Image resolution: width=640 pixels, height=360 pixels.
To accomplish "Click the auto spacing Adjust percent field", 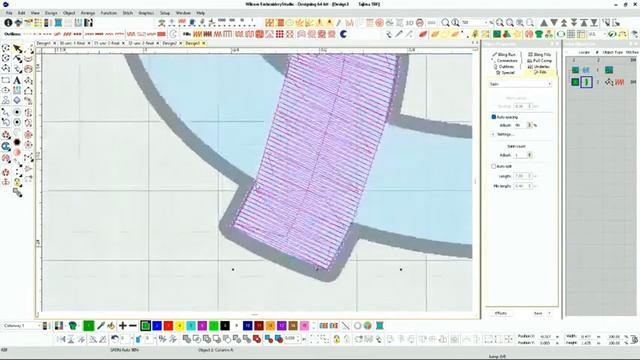I will coord(520,125).
